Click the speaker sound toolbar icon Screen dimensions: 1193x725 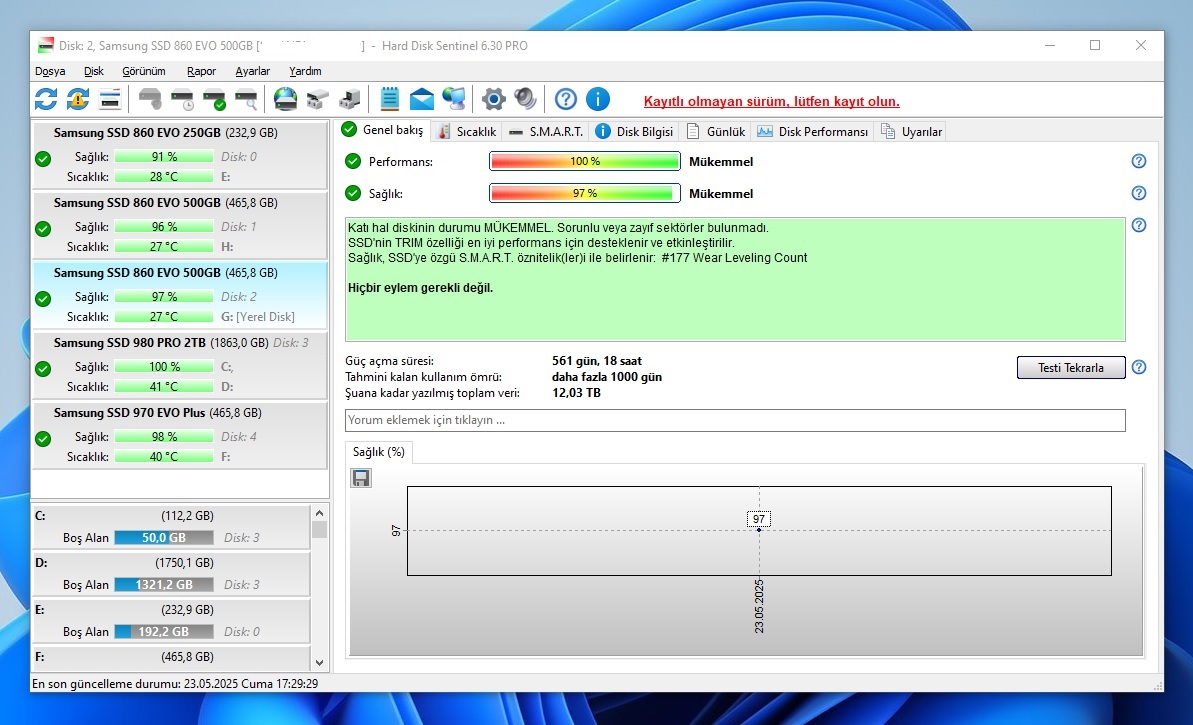coord(525,99)
